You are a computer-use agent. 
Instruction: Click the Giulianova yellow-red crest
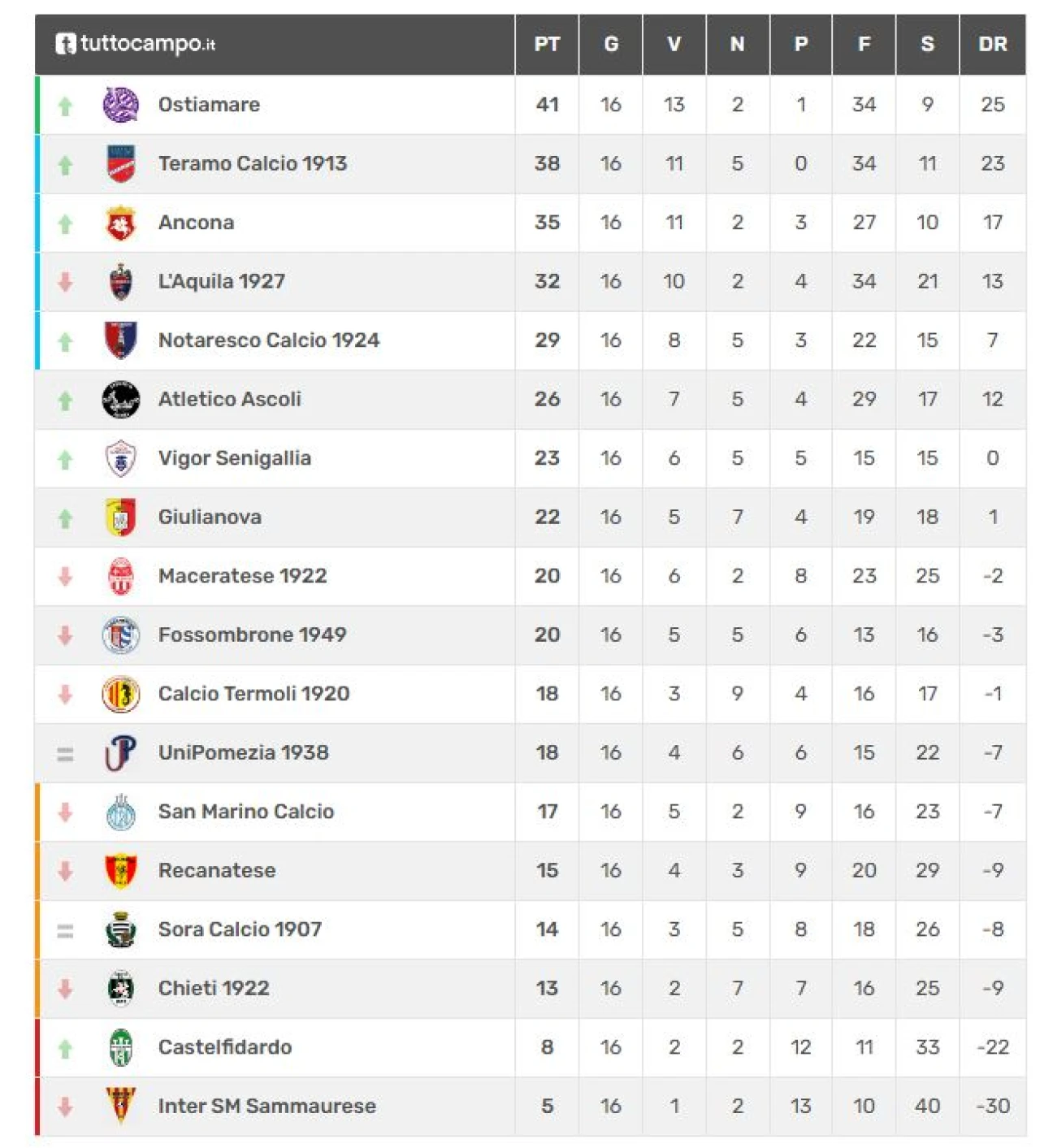pos(120,517)
